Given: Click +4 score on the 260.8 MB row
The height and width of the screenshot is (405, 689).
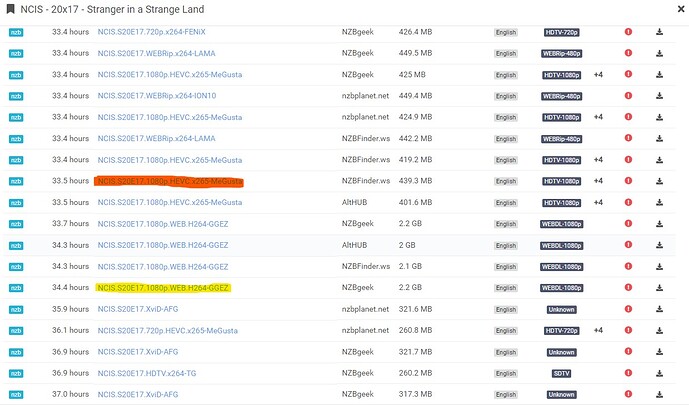Looking at the screenshot, I should (x=598, y=330).
